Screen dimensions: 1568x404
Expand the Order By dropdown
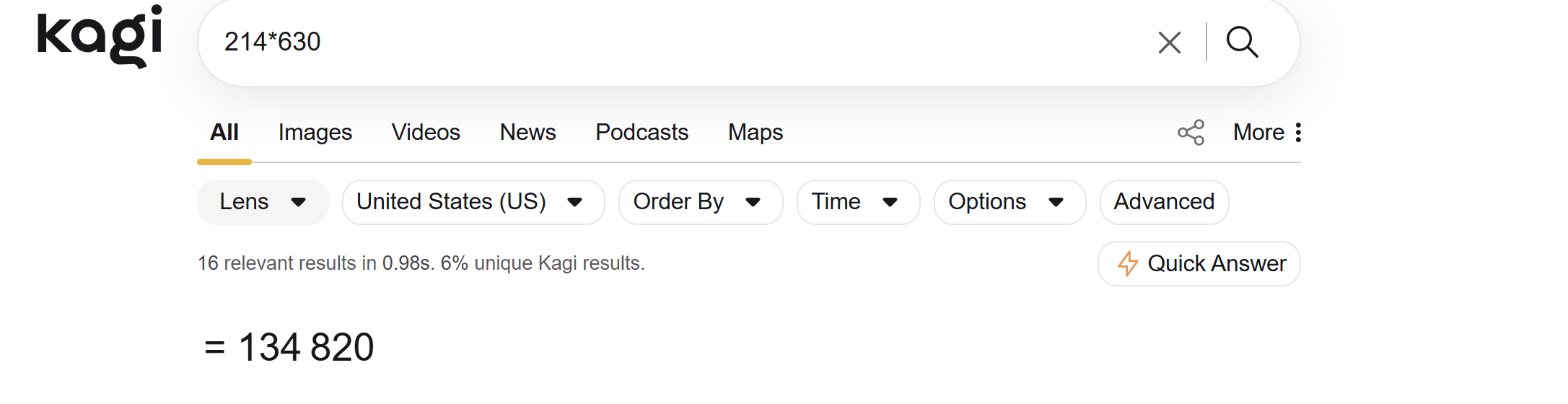tap(700, 202)
